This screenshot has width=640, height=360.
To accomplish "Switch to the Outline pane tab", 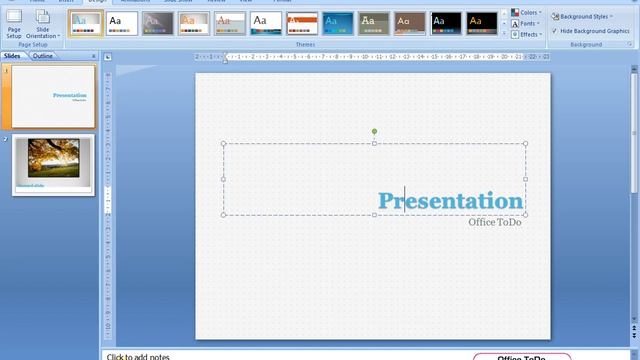I will [x=42, y=56].
